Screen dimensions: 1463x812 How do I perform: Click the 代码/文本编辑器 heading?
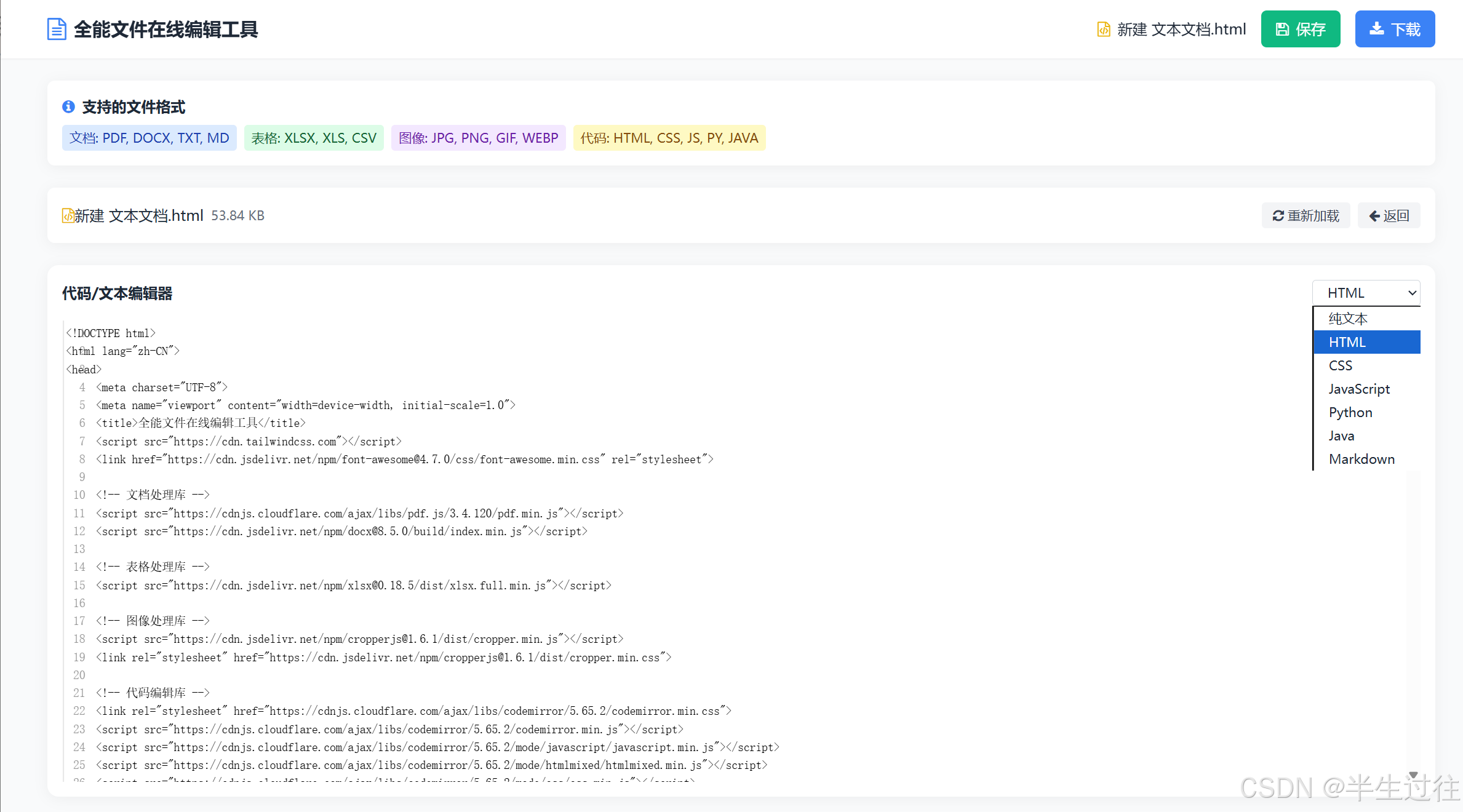coord(117,293)
